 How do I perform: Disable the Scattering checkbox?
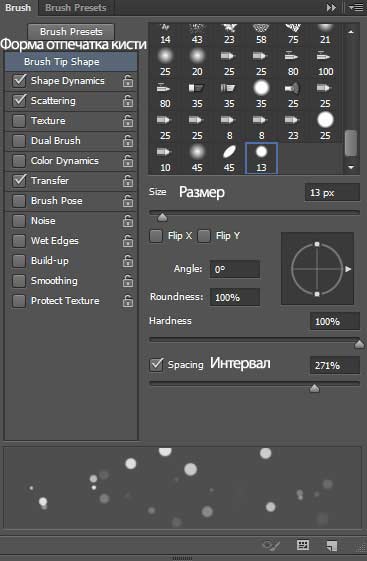(x=19, y=101)
